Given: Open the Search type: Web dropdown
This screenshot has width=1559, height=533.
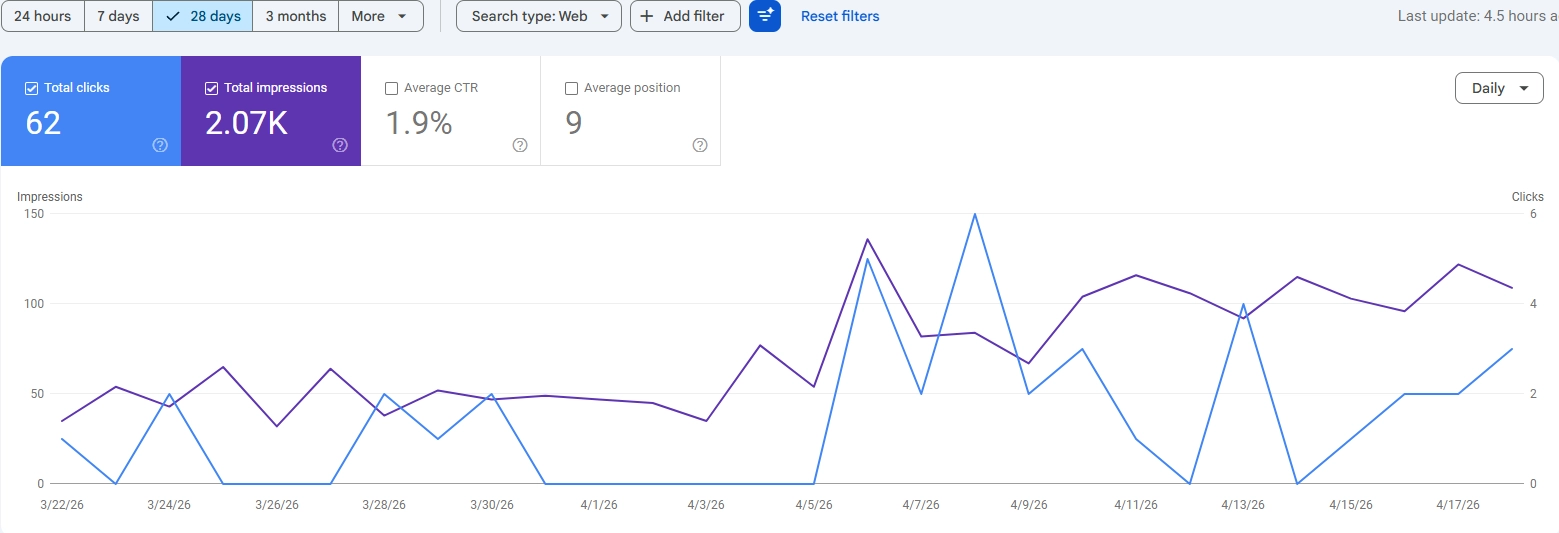Looking at the screenshot, I should [538, 16].
